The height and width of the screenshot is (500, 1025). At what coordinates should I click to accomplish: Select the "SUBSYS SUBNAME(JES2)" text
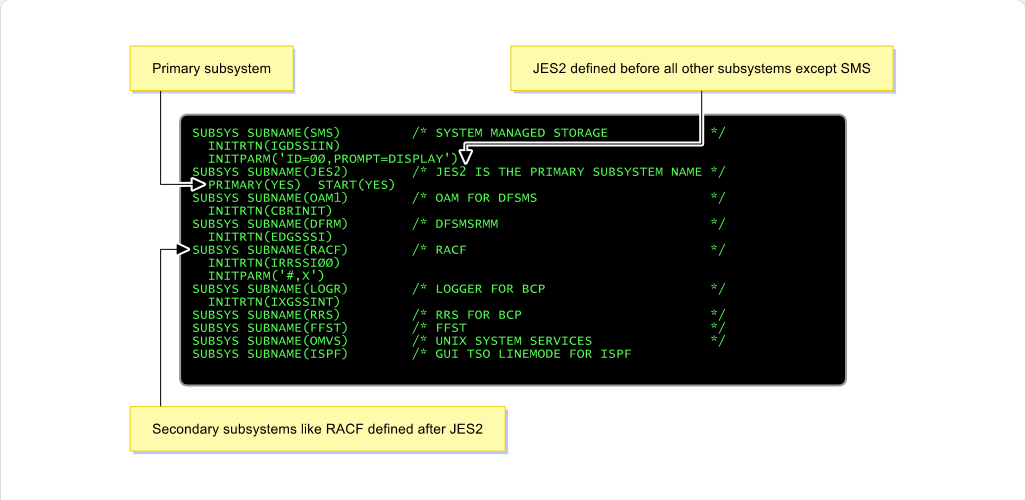(x=270, y=172)
